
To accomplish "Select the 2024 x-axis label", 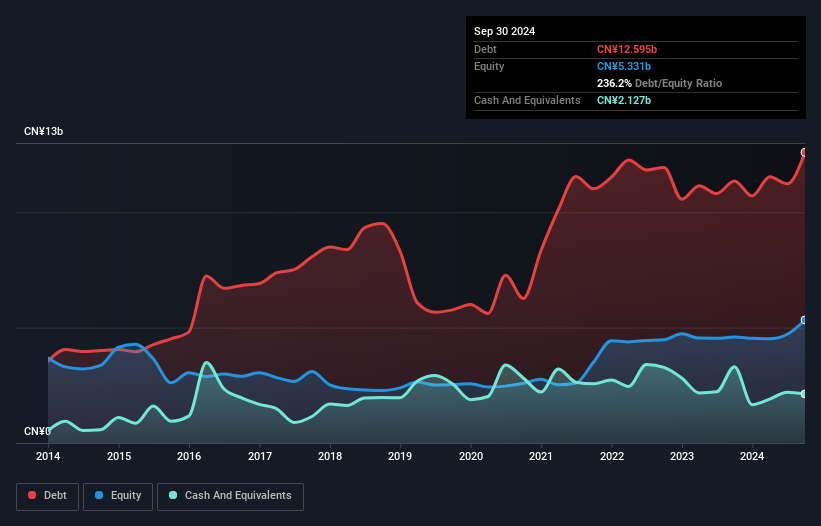I will (752, 456).
